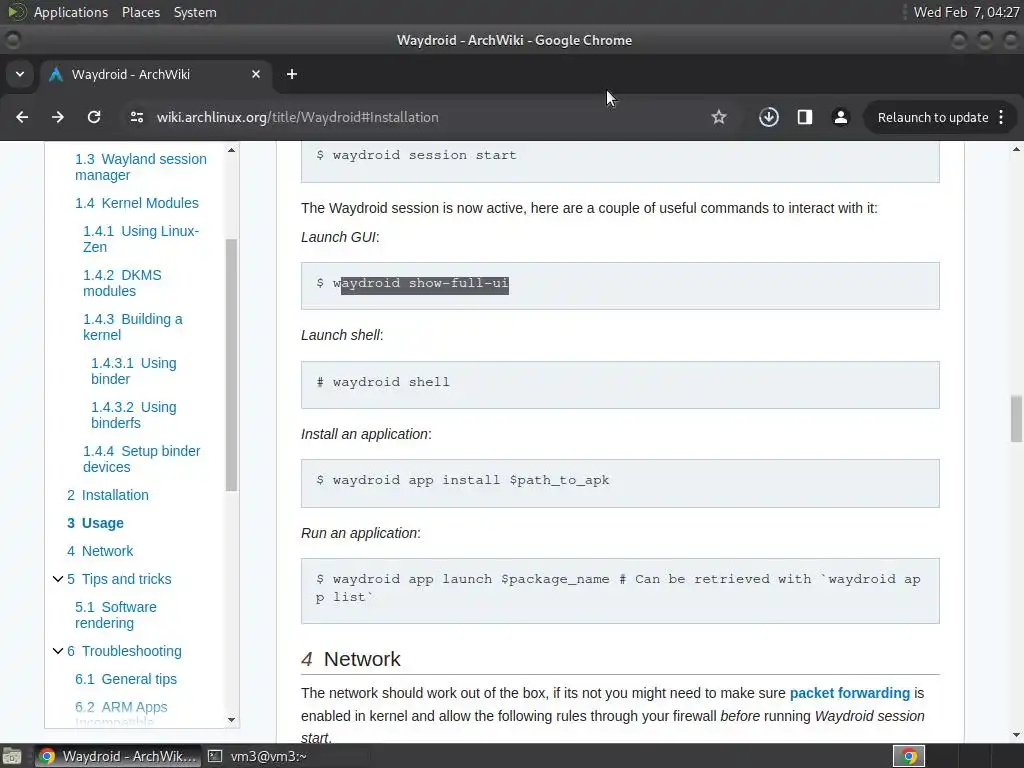The width and height of the screenshot is (1024, 768).
Task: Jump to 4 Network in contents
Action: point(100,551)
